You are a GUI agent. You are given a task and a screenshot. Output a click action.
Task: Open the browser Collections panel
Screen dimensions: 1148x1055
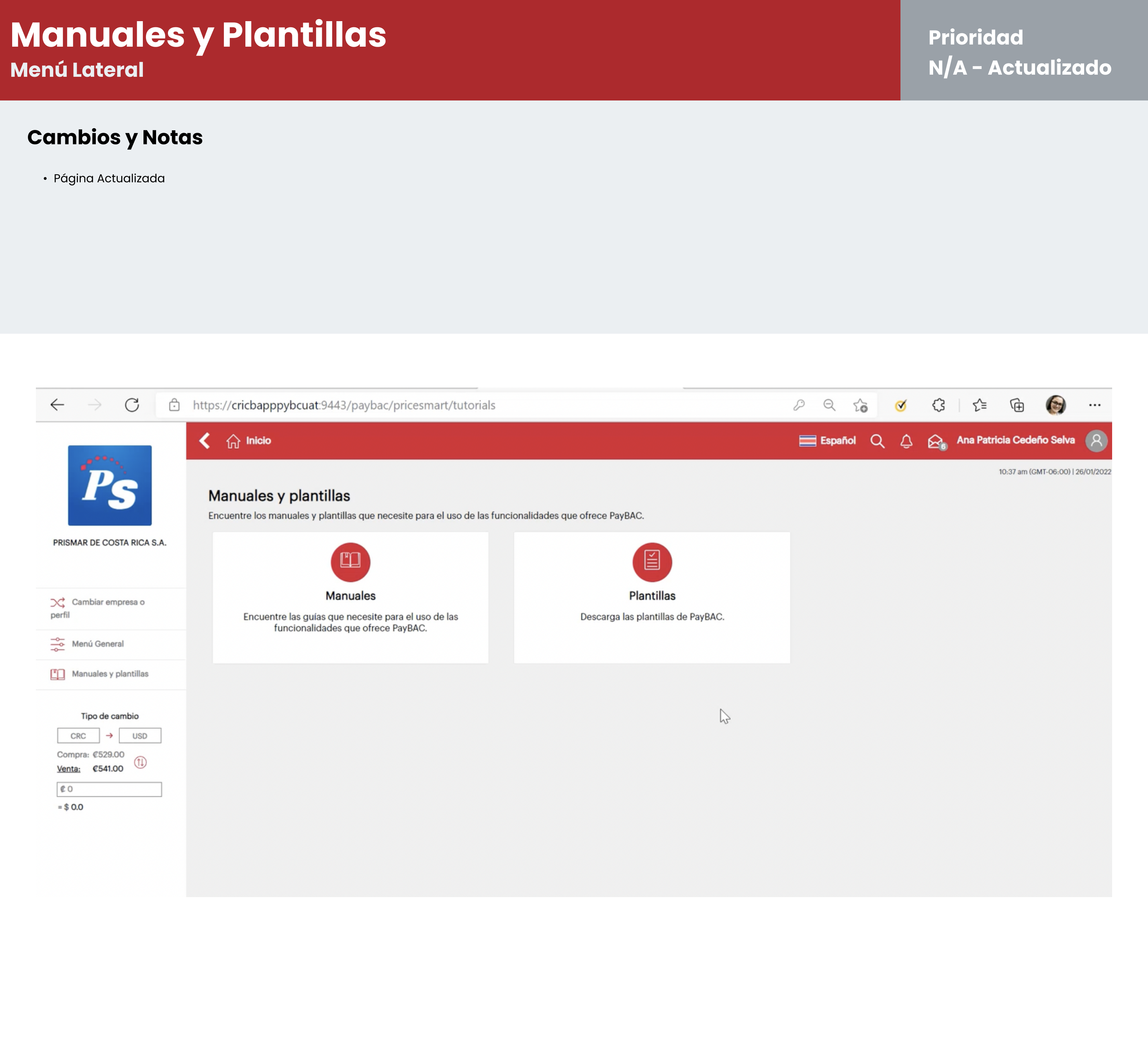(x=1017, y=405)
